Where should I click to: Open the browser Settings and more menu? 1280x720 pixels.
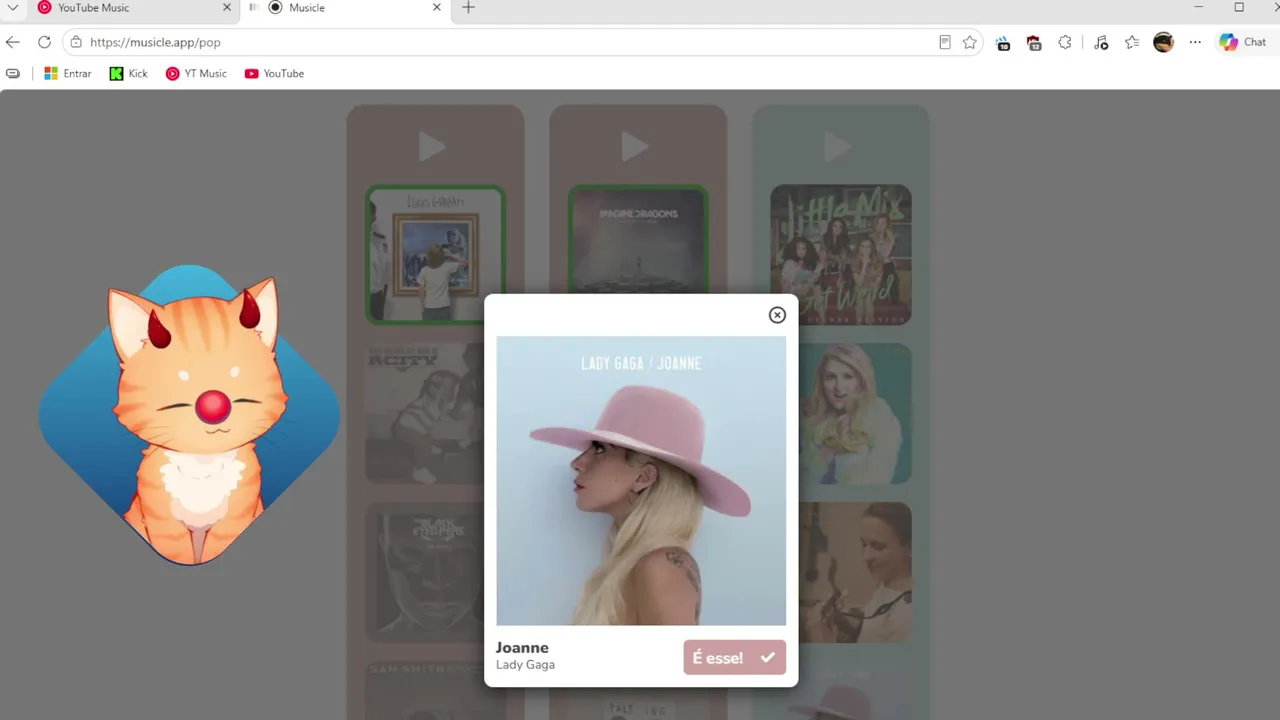[x=1195, y=42]
